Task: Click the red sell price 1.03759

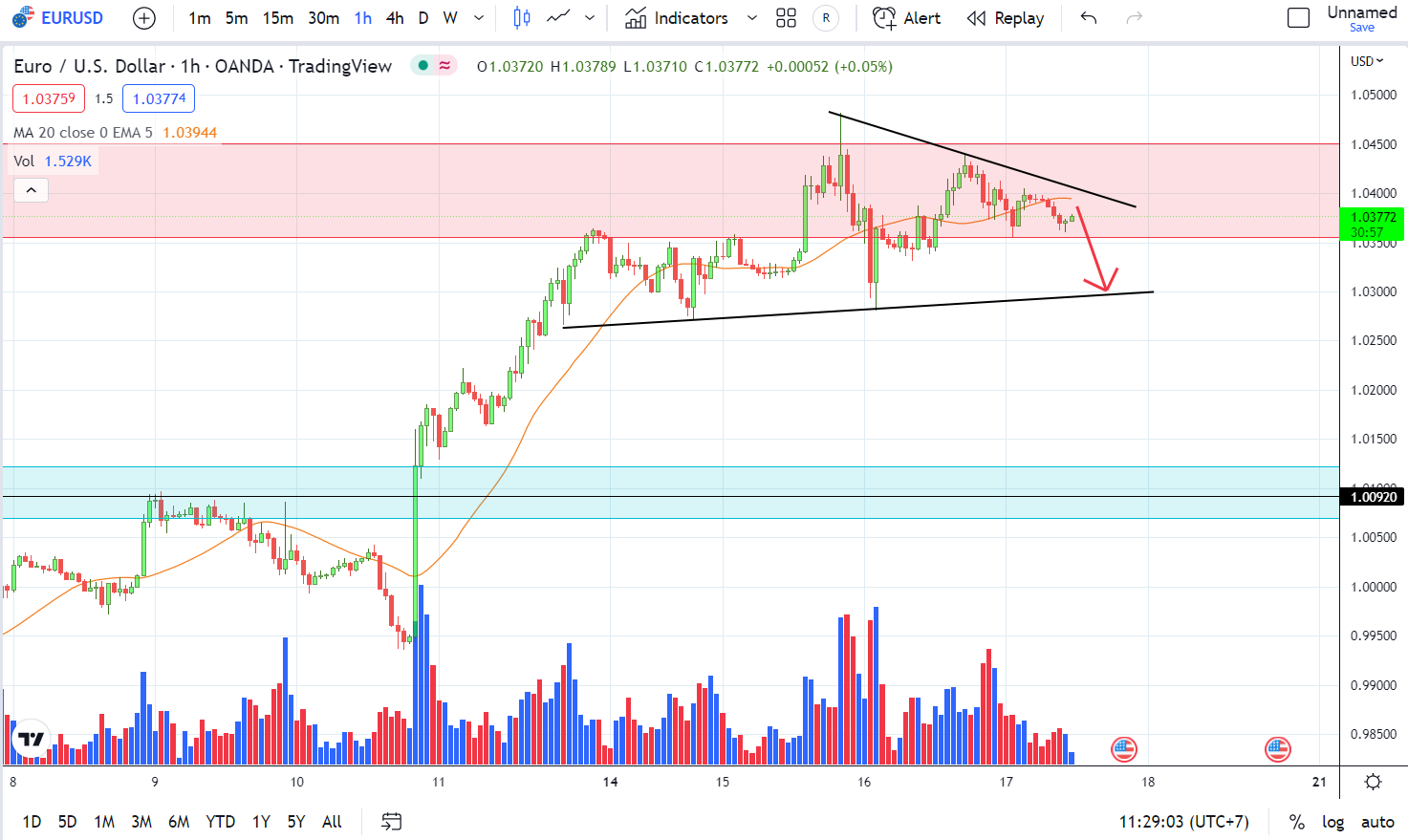Action: 49,98
